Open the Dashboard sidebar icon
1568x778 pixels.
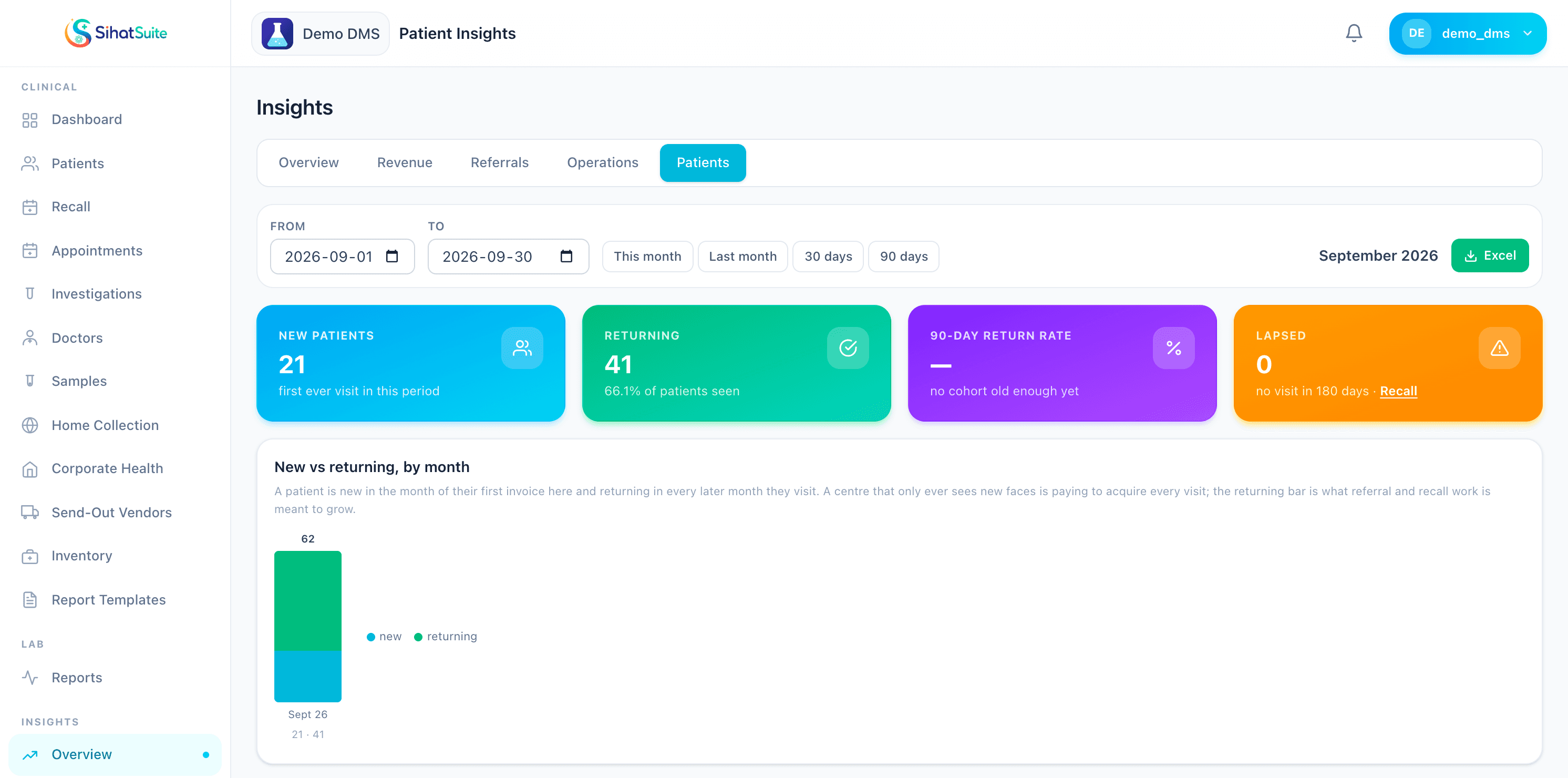[30, 120]
